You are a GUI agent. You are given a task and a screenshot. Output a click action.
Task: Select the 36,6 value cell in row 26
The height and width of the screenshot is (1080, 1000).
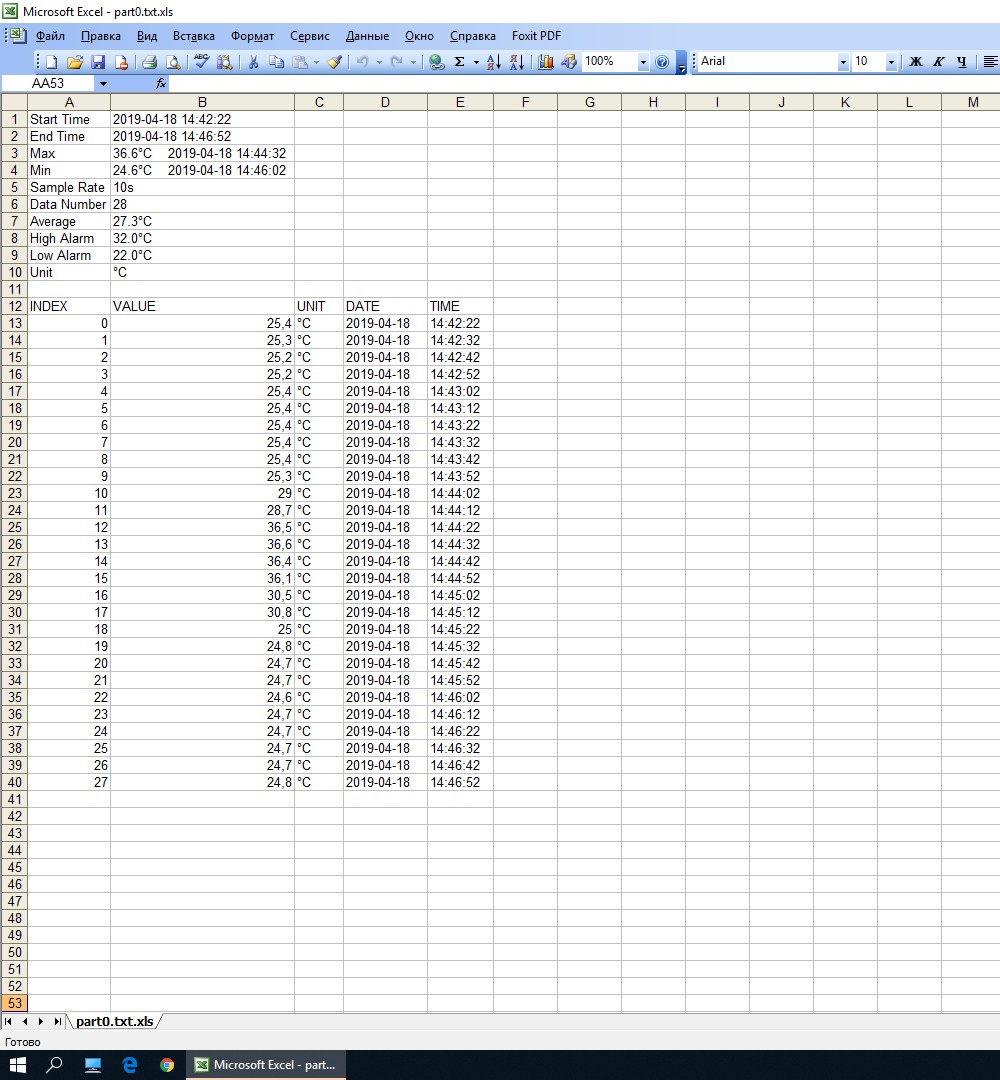pyautogui.click(x=202, y=544)
